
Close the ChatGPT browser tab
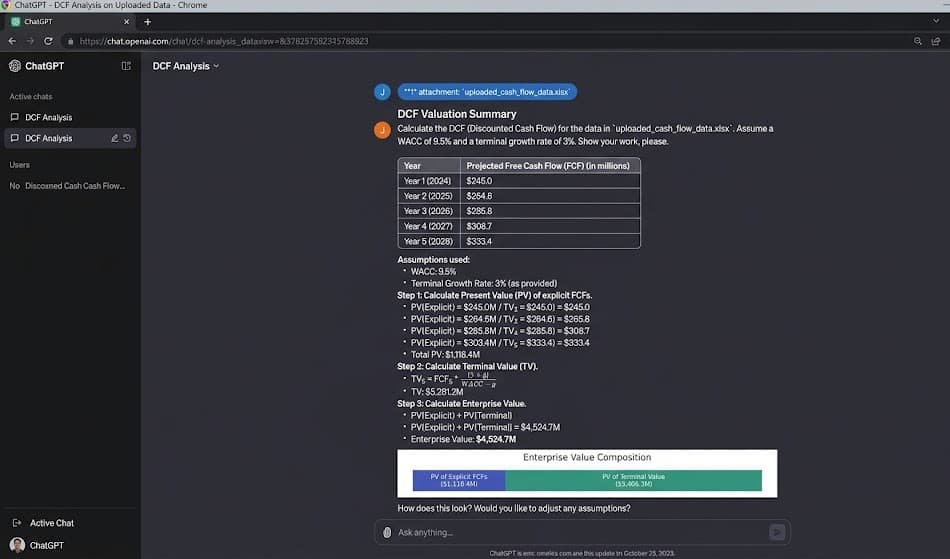click(127, 22)
